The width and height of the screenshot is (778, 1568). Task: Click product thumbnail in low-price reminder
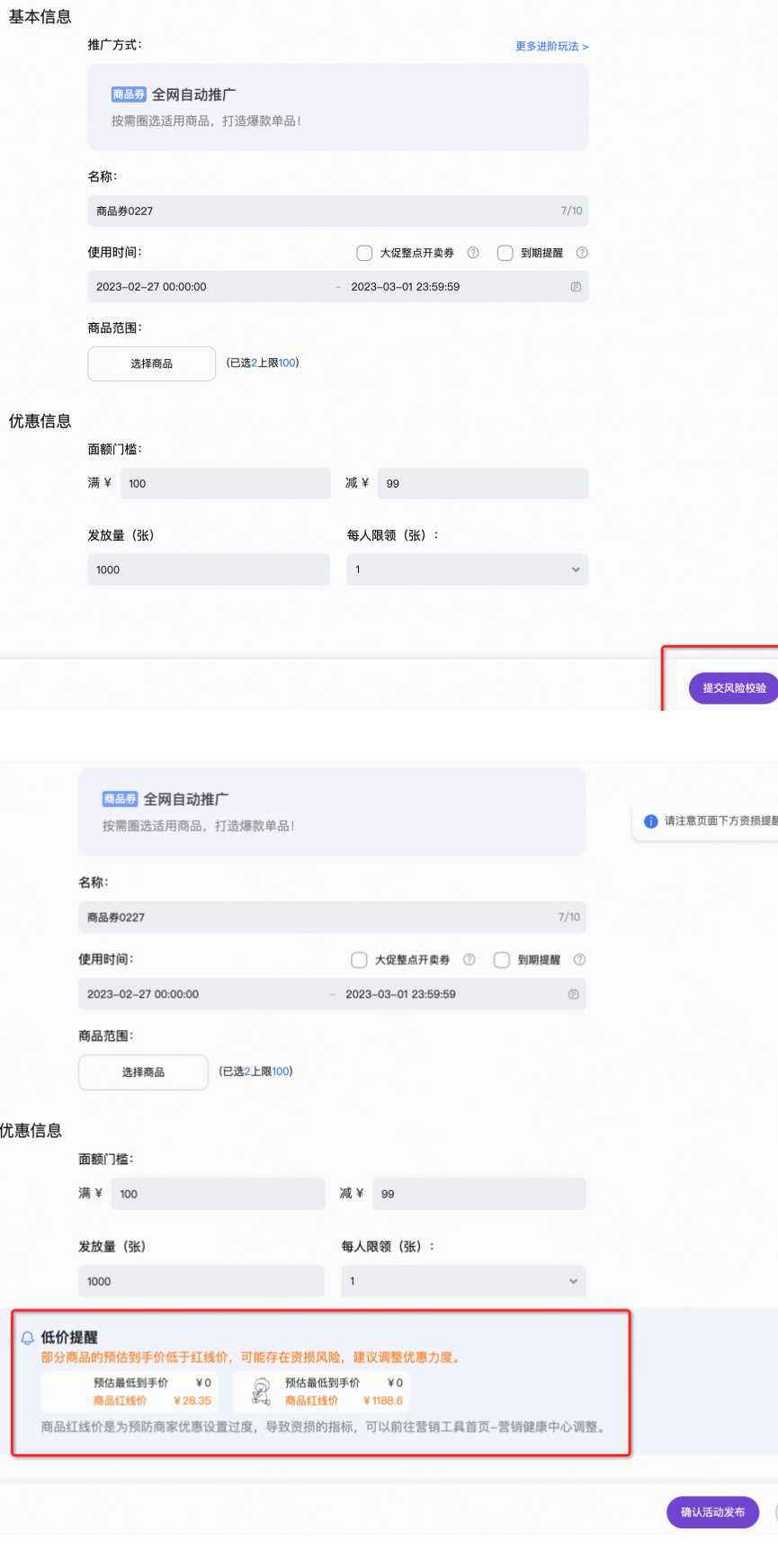pyautogui.click(x=262, y=1392)
